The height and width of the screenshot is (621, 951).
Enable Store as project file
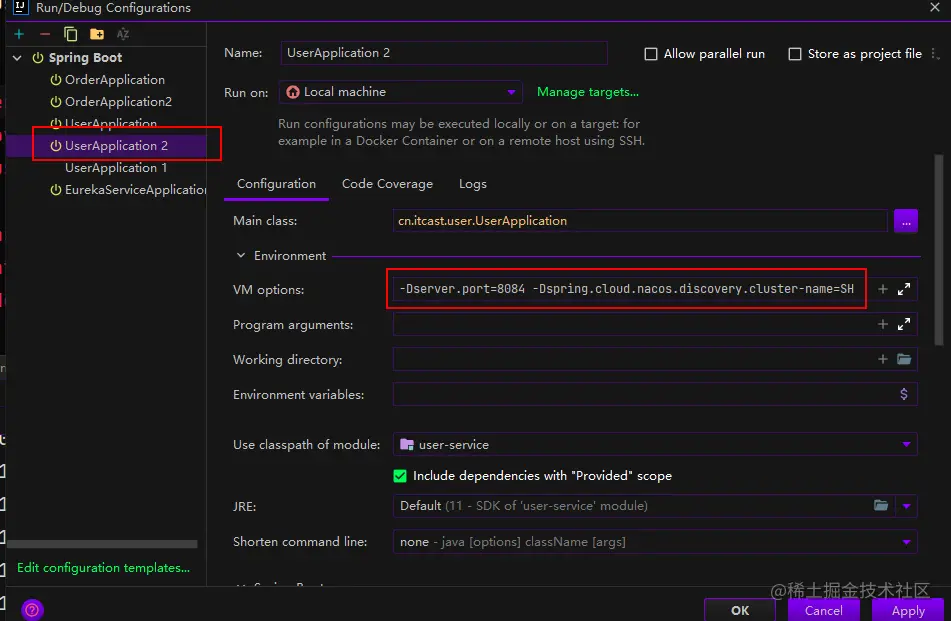pyautogui.click(x=795, y=54)
